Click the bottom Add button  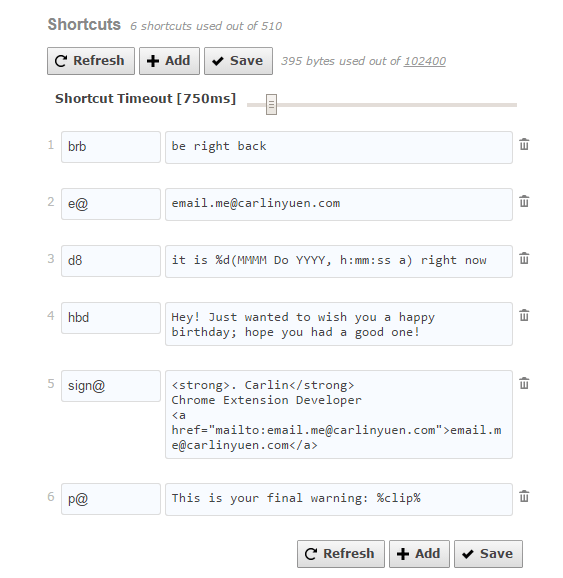(x=419, y=554)
